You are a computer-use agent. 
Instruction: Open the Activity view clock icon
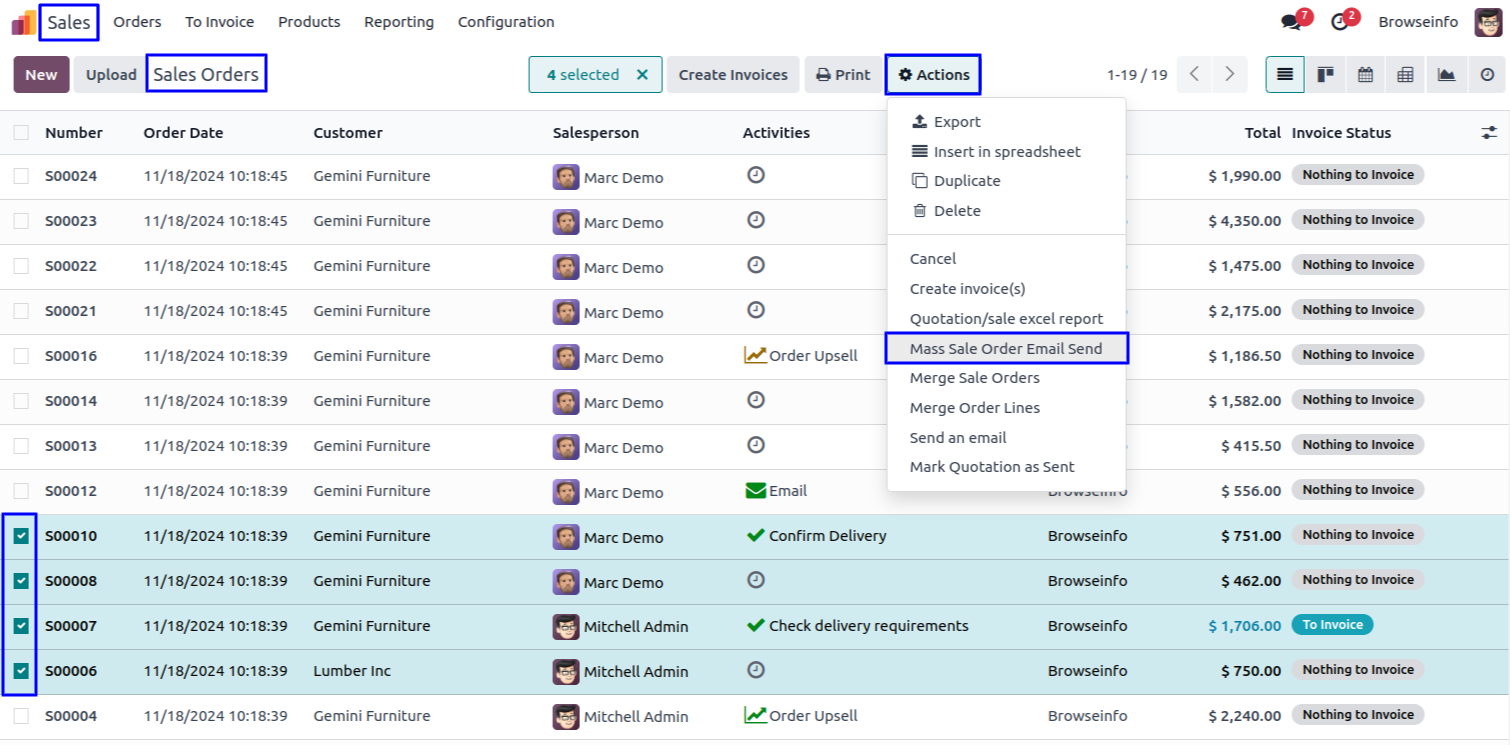[1487, 75]
